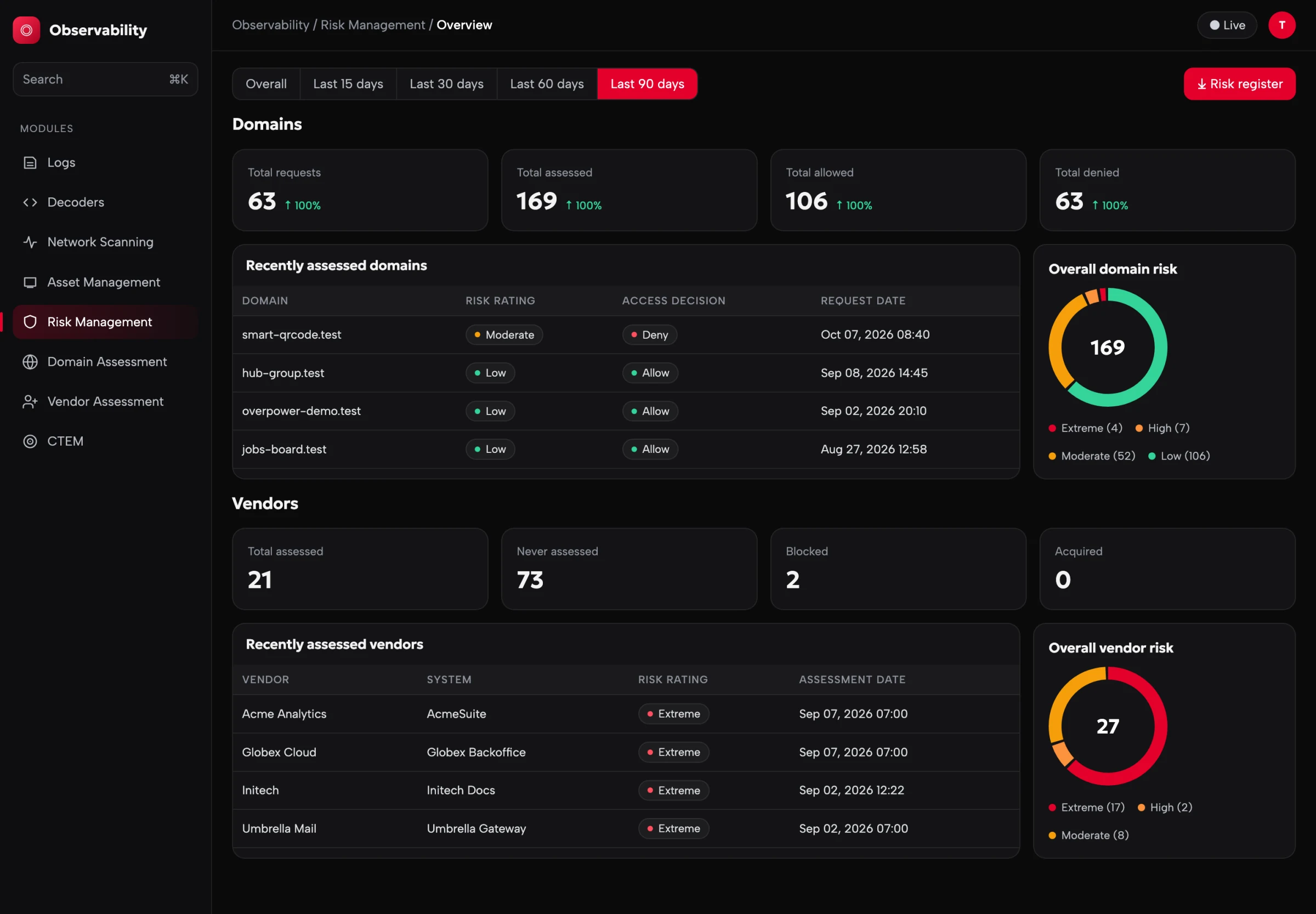Image resolution: width=1316 pixels, height=914 pixels.
Task: Click the Moderate risk badge
Action: pyautogui.click(x=504, y=334)
